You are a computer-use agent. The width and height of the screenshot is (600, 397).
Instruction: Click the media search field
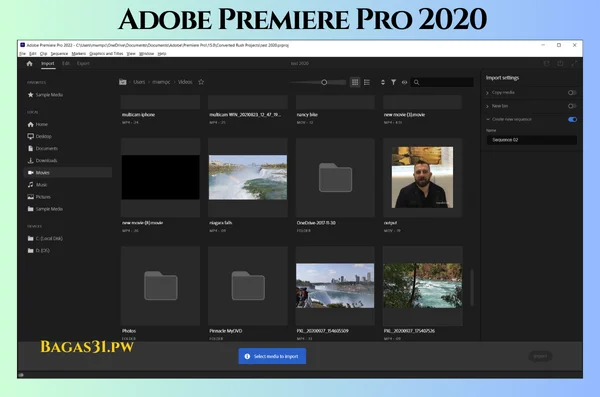(x=442, y=82)
